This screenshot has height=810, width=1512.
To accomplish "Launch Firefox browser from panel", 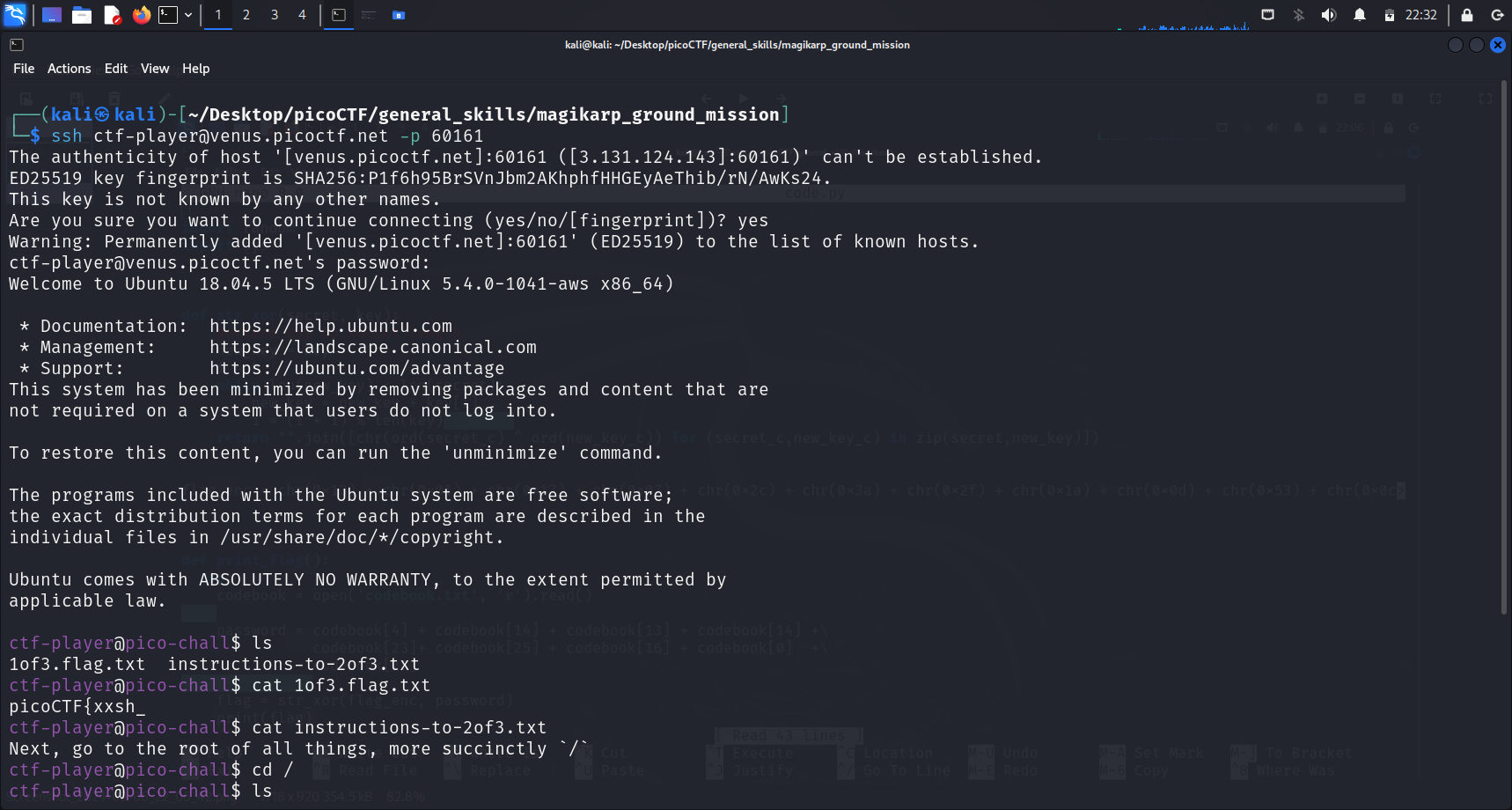I will pos(141,15).
